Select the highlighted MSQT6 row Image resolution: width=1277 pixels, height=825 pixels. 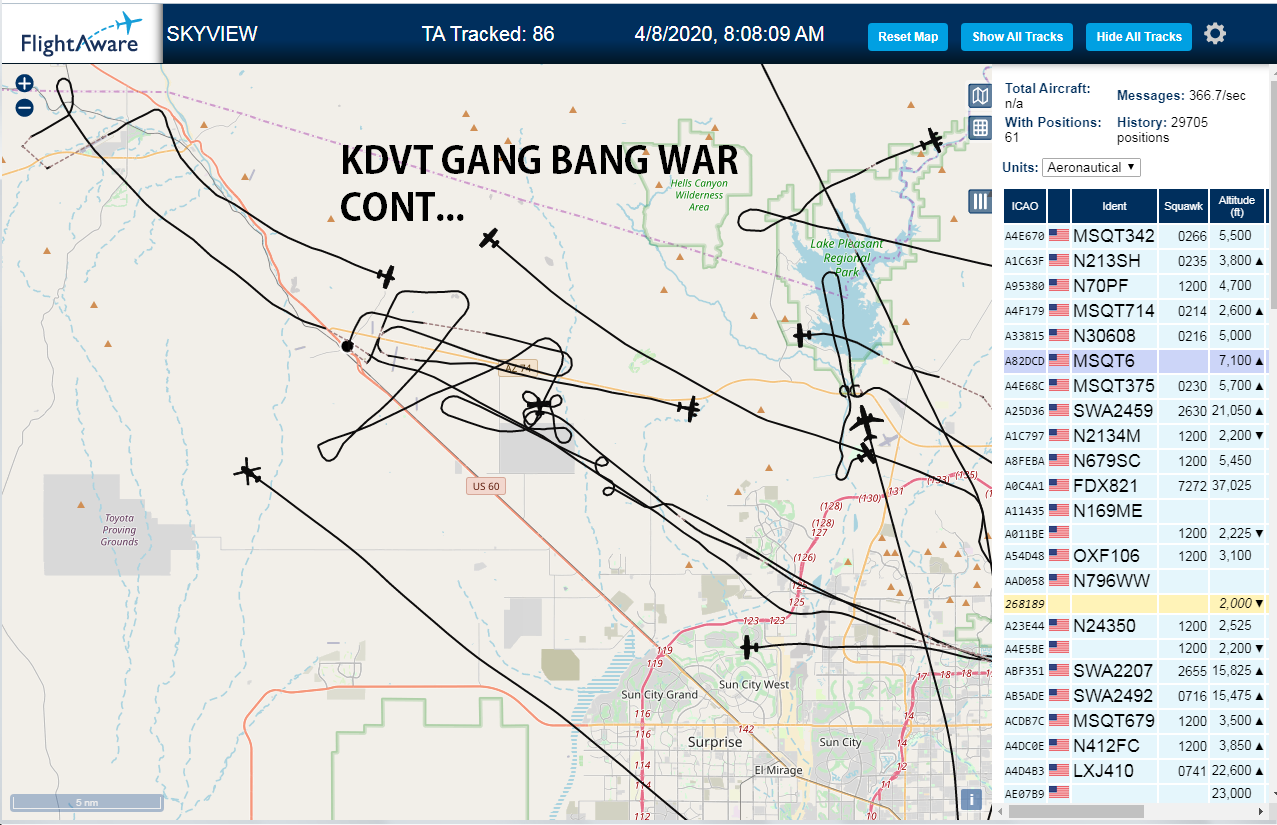click(1136, 361)
